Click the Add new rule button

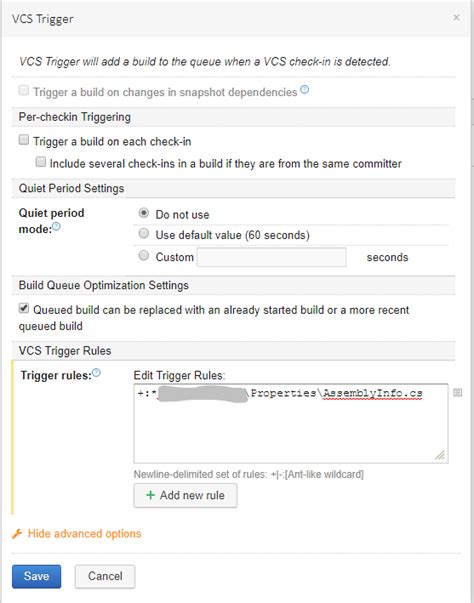(x=185, y=495)
